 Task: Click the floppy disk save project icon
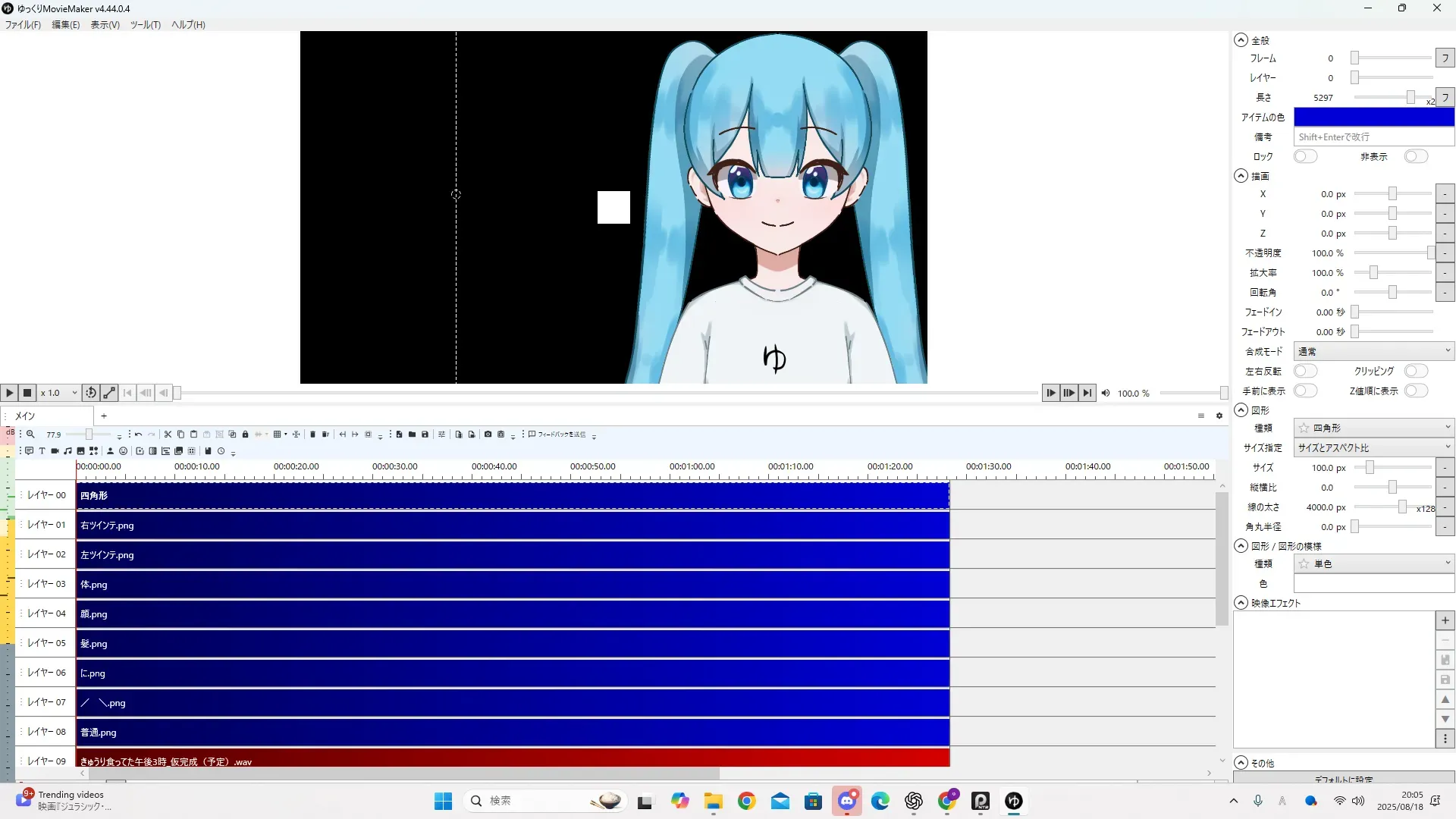pyautogui.click(x=425, y=435)
